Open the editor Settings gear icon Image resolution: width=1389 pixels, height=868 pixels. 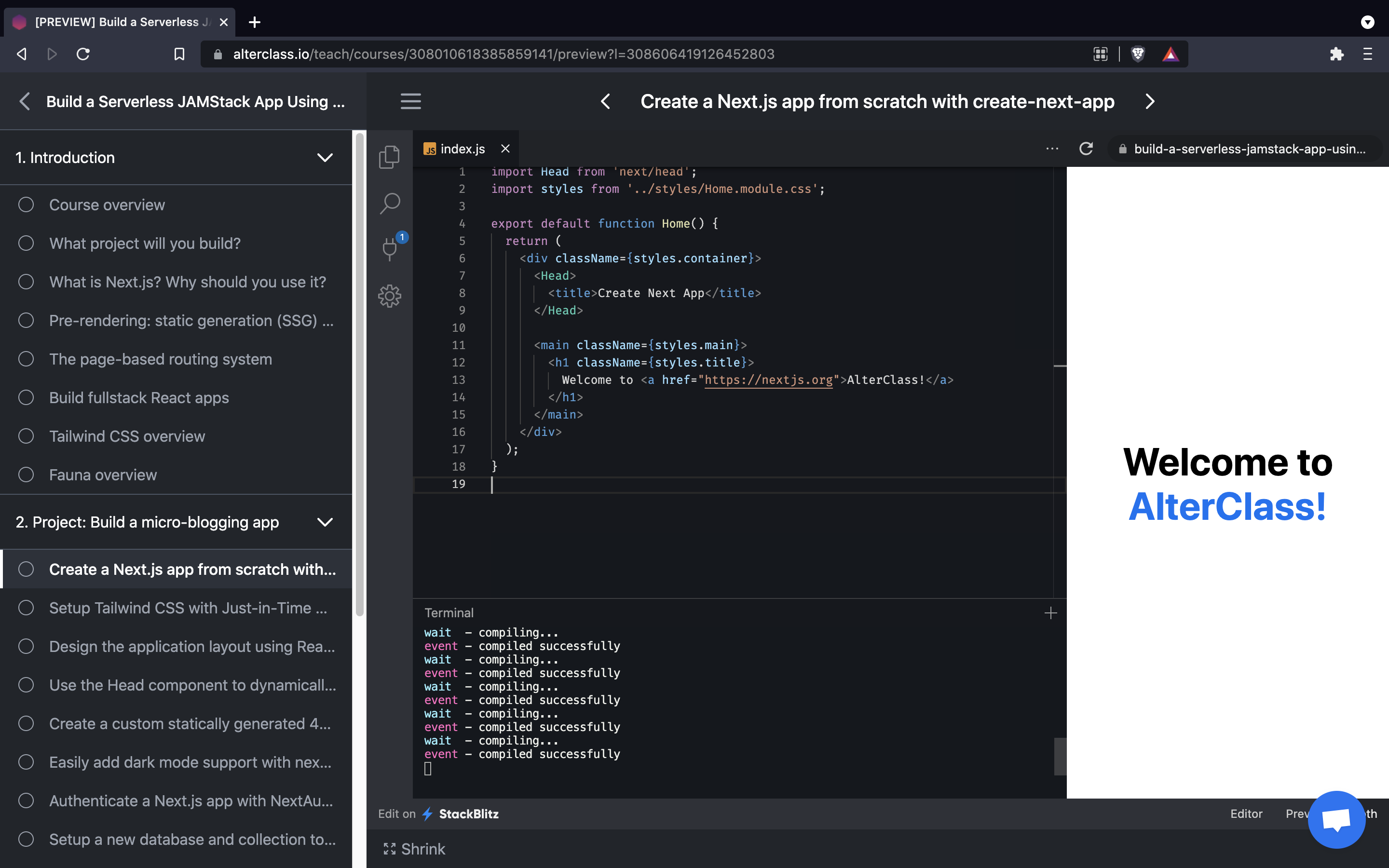tap(389, 296)
